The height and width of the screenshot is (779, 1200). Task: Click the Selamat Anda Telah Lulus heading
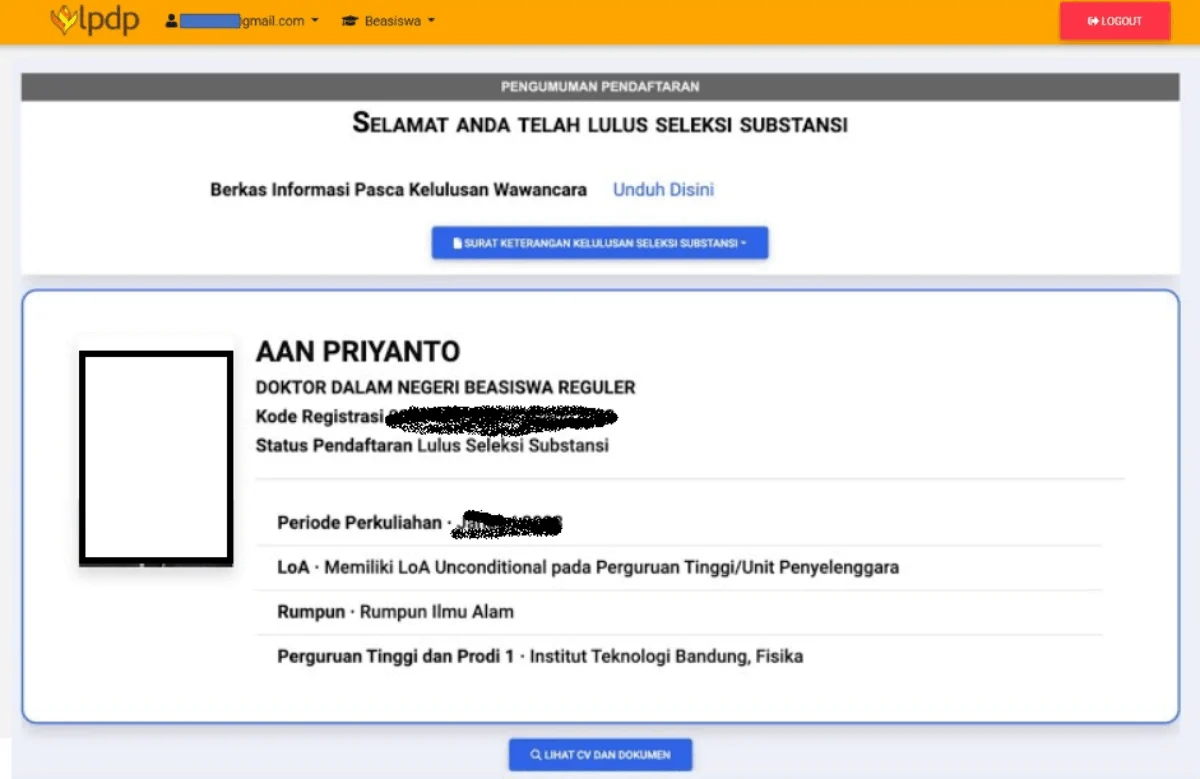600,124
